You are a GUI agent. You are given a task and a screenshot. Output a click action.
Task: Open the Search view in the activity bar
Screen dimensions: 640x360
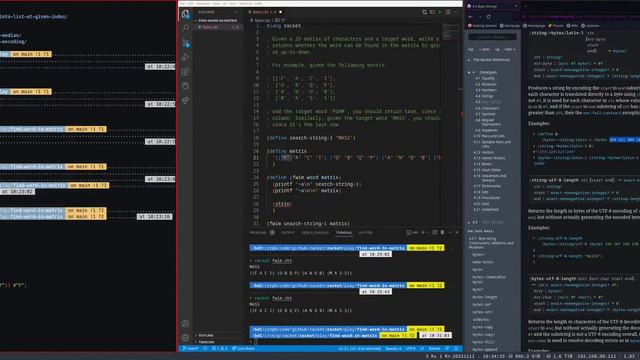186,28
